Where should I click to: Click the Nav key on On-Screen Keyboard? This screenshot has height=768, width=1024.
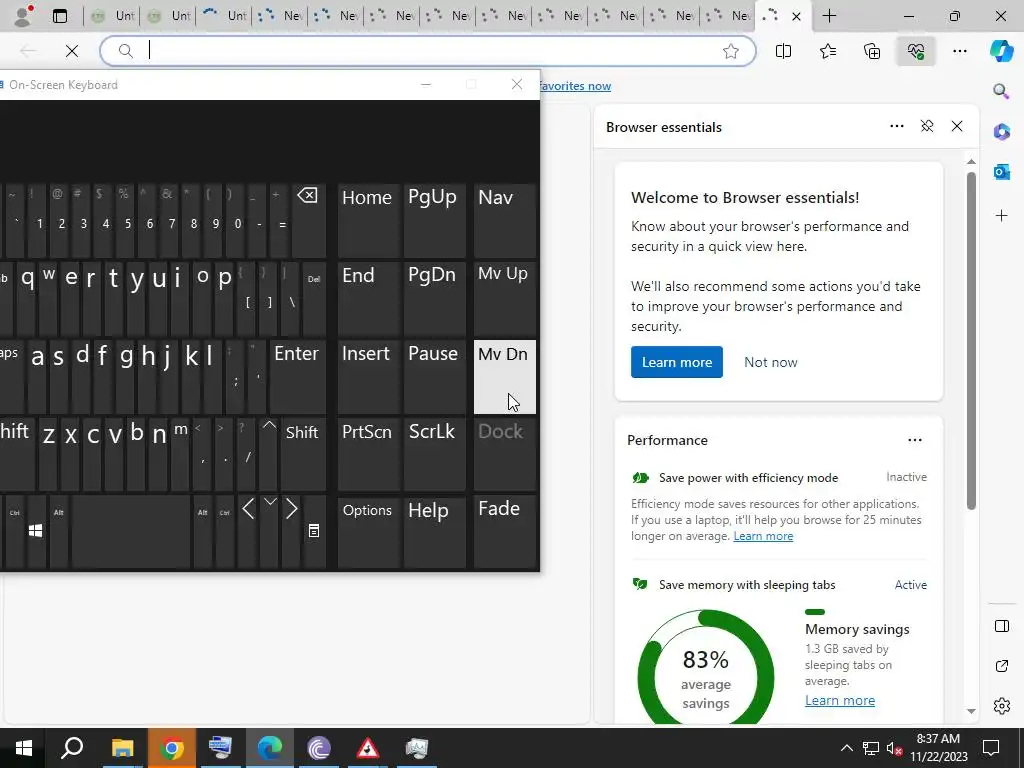click(x=504, y=221)
